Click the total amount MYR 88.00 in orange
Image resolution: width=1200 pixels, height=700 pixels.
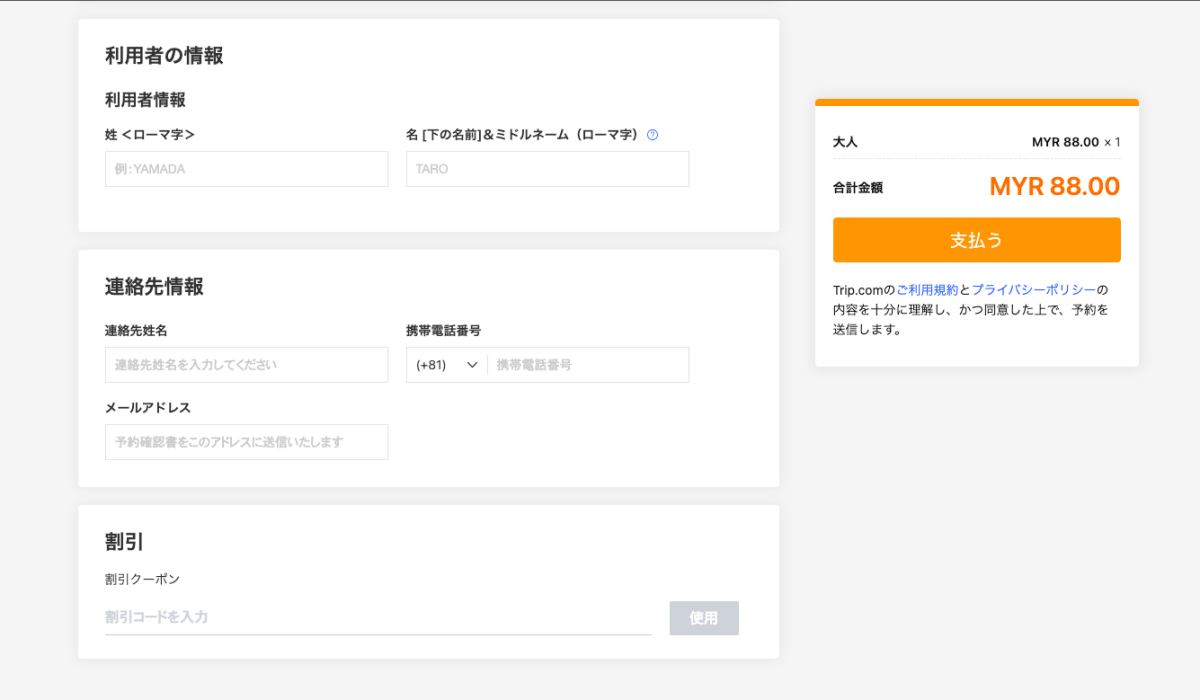coord(1054,187)
